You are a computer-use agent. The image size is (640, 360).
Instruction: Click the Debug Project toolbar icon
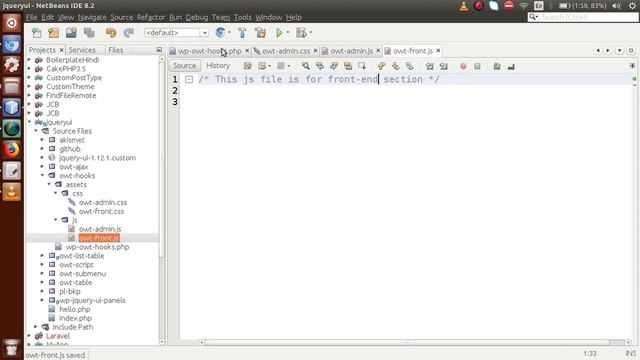click(301, 33)
